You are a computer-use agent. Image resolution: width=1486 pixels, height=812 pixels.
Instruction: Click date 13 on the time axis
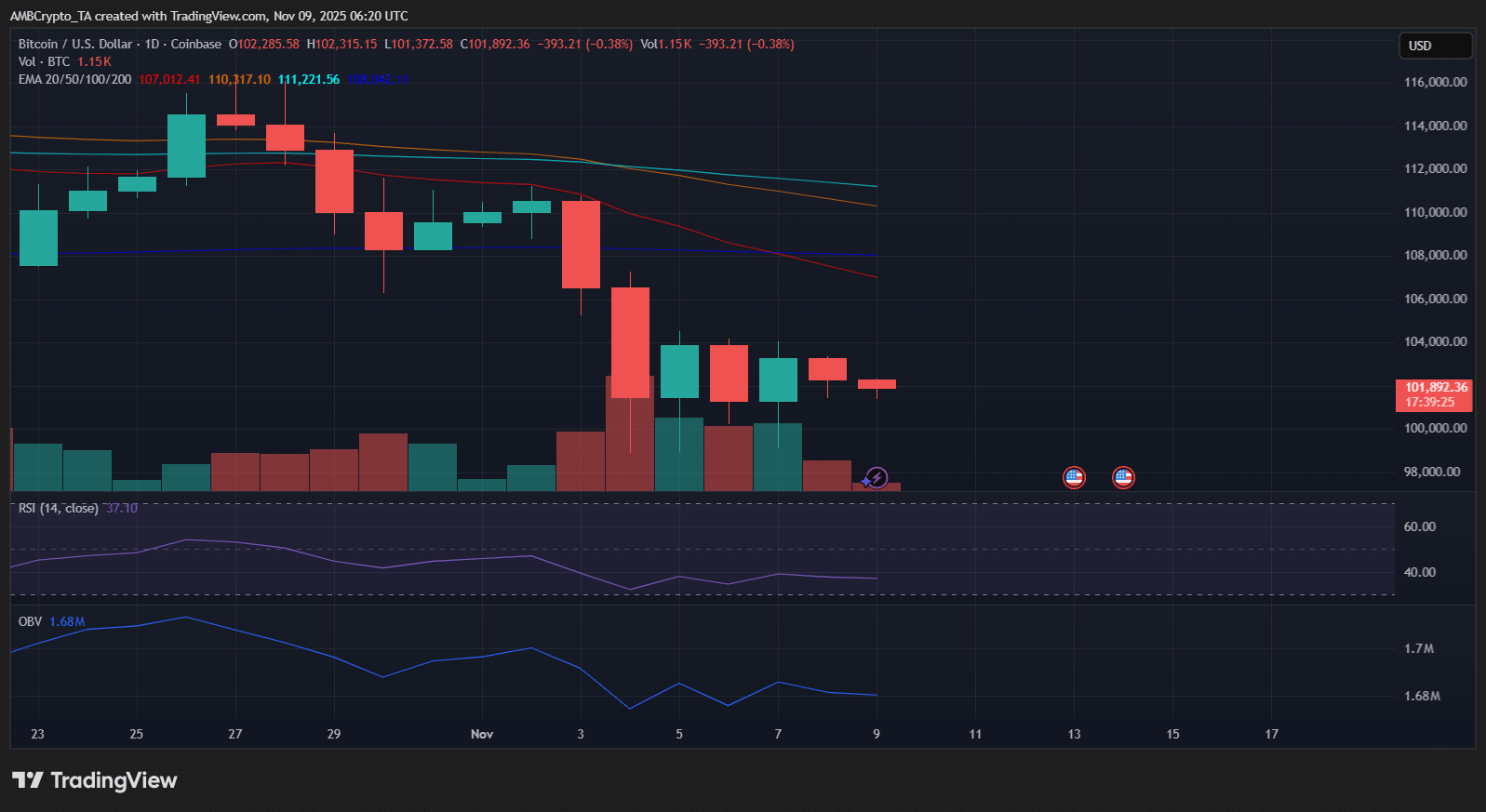(x=1074, y=734)
